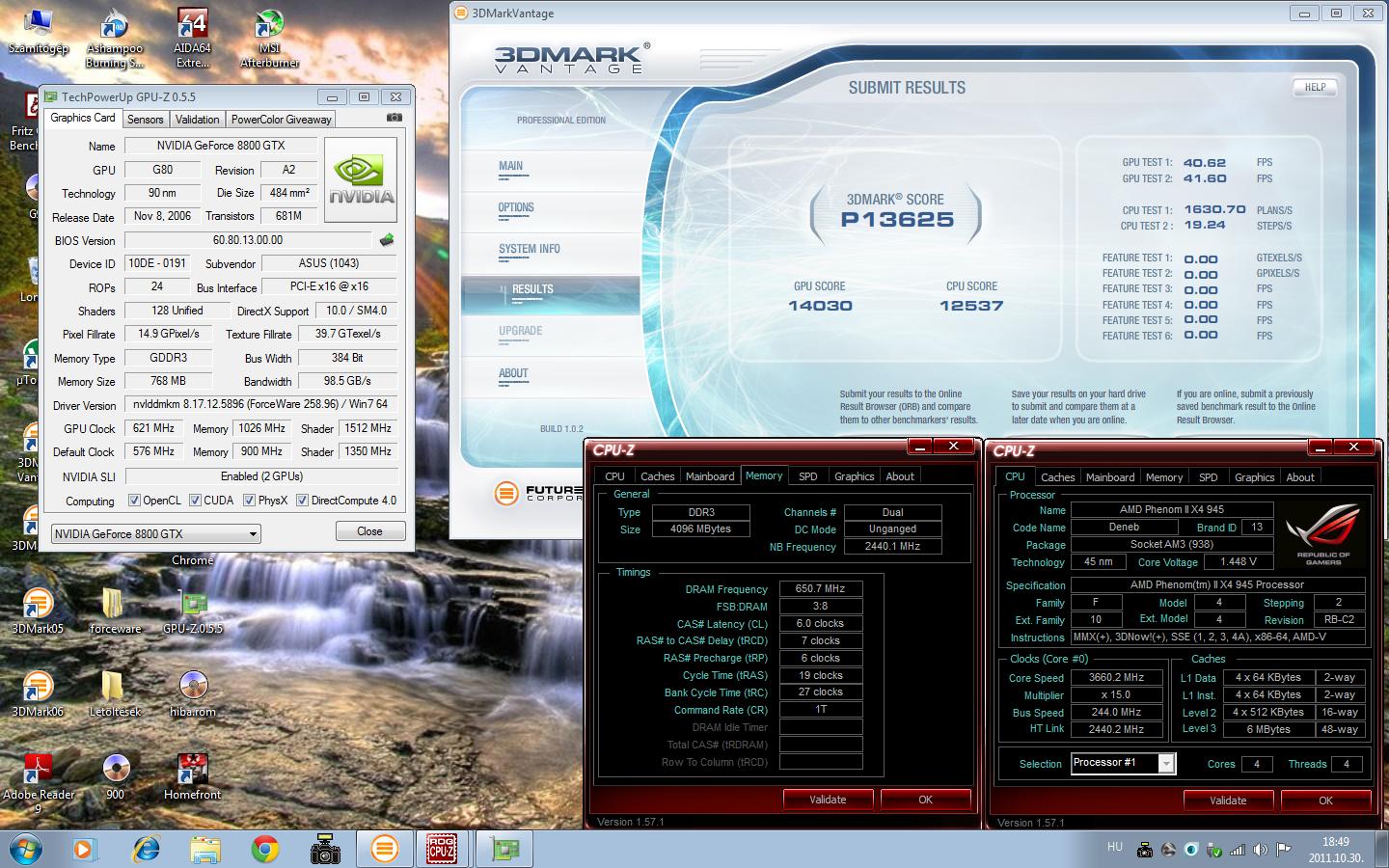Screen dimensions: 1389x868
Task: Open the Processor #1 selection dropdown
Action: pyautogui.click(x=1166, y=764)
